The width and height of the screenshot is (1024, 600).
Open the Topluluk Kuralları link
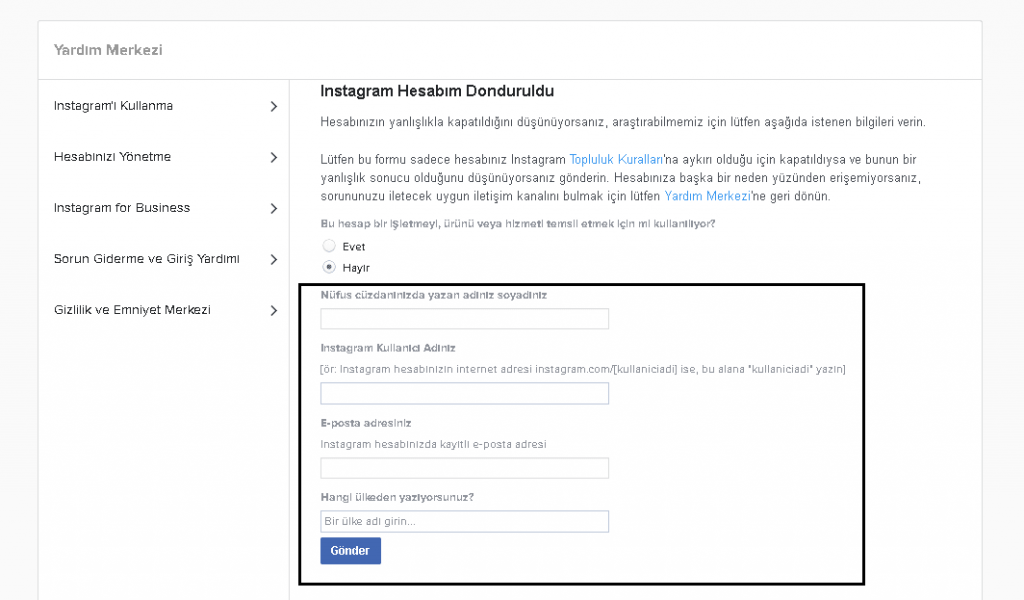tap(609, 160)
